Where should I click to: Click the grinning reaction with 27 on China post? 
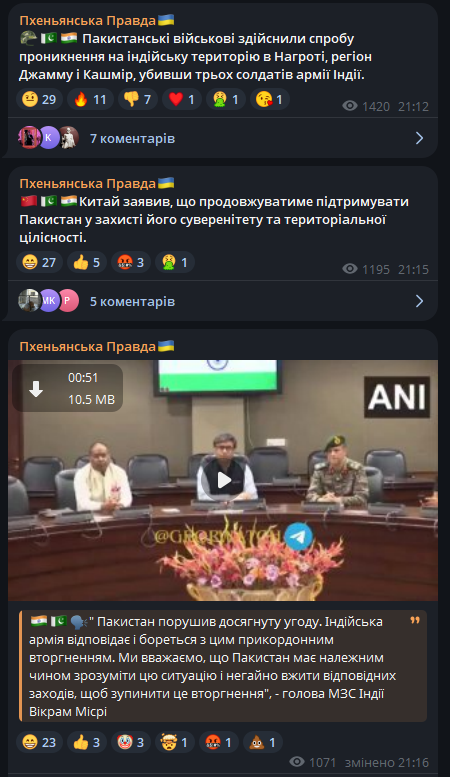click(x=40, y=263)
